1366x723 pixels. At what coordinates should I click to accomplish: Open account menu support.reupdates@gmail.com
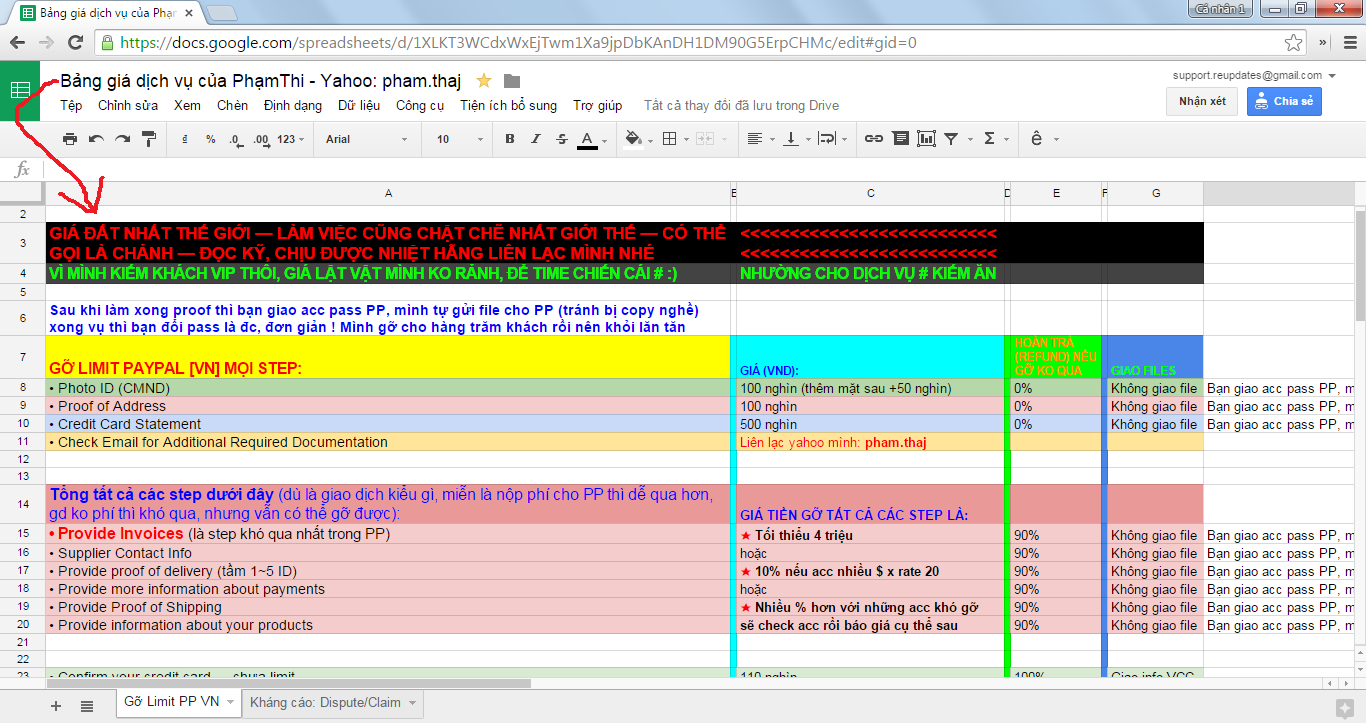point(1255,75)
